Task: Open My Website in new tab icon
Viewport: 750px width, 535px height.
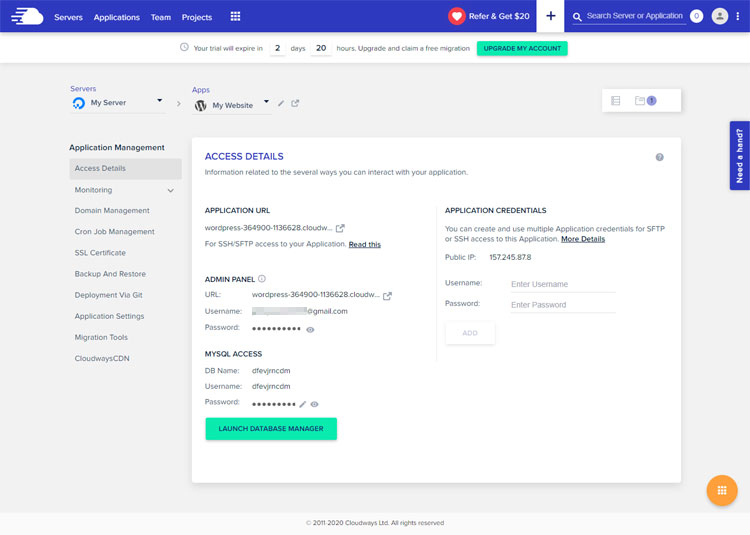Action: pyautogui.click(x=295, y=103)
